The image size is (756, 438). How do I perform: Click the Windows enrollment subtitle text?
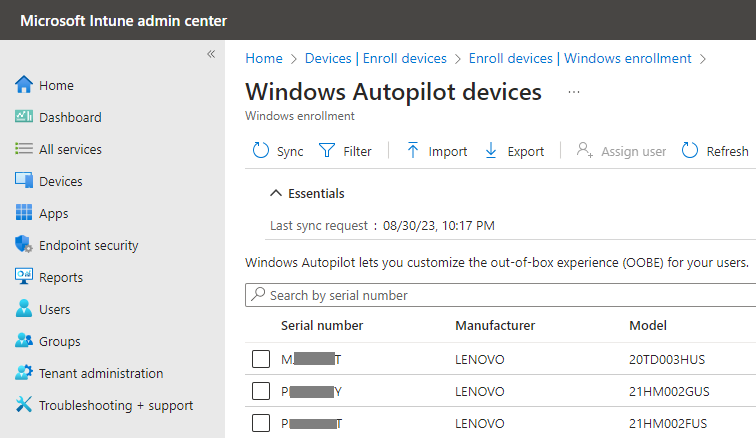click(299, 116)
